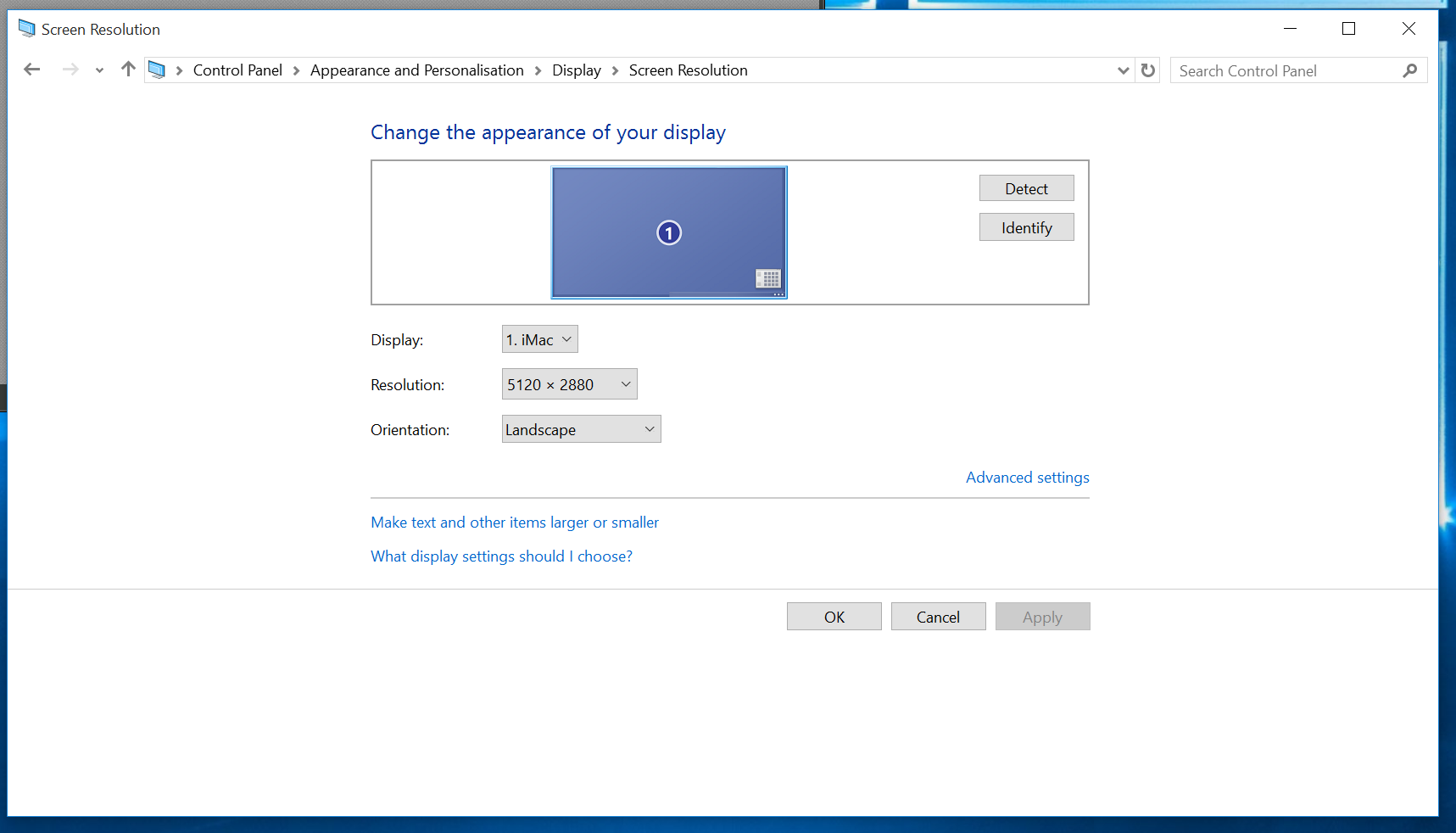Close the Screen Resolution window

(1409, 29)
